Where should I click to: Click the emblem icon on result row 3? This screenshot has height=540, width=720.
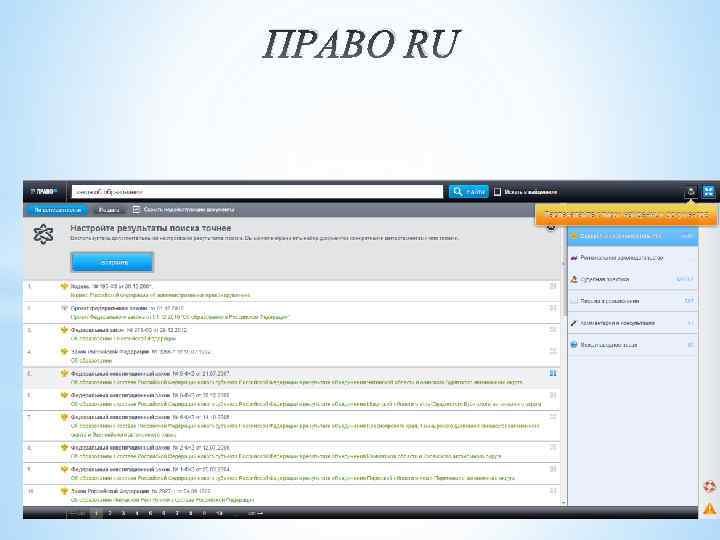[64, 330]
